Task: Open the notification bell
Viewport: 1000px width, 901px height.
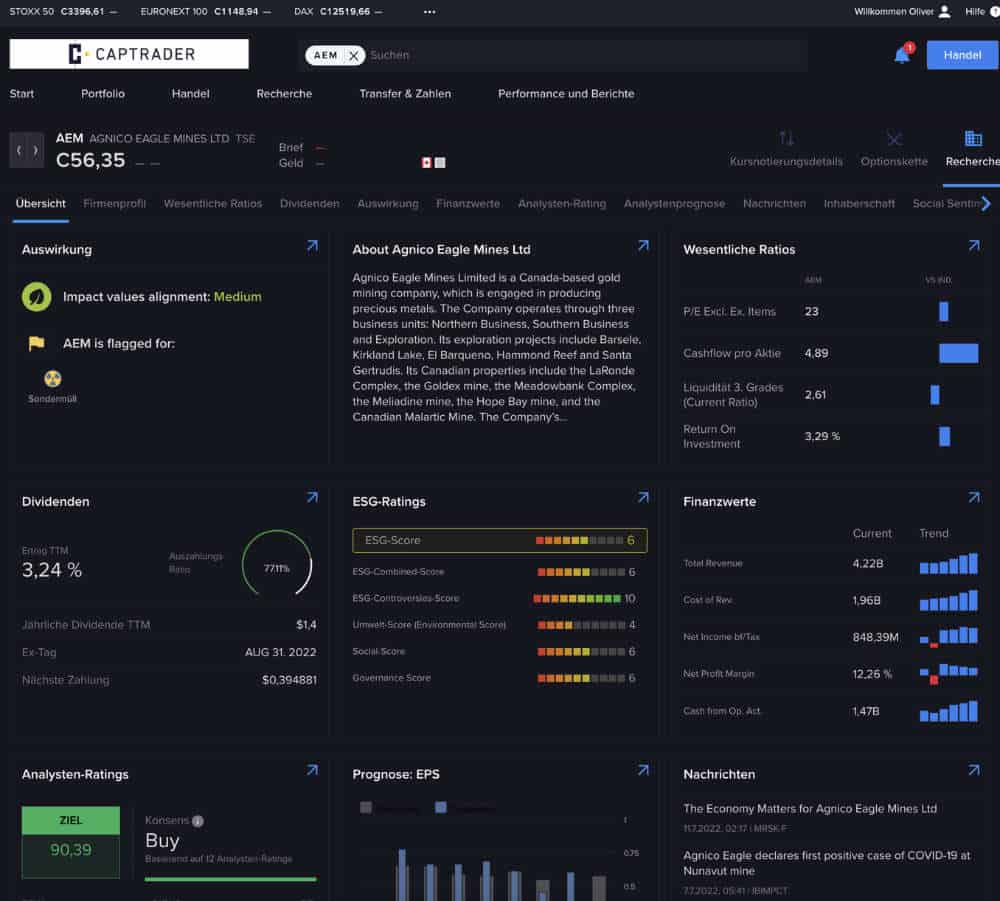Action: (x=902, y=55)
